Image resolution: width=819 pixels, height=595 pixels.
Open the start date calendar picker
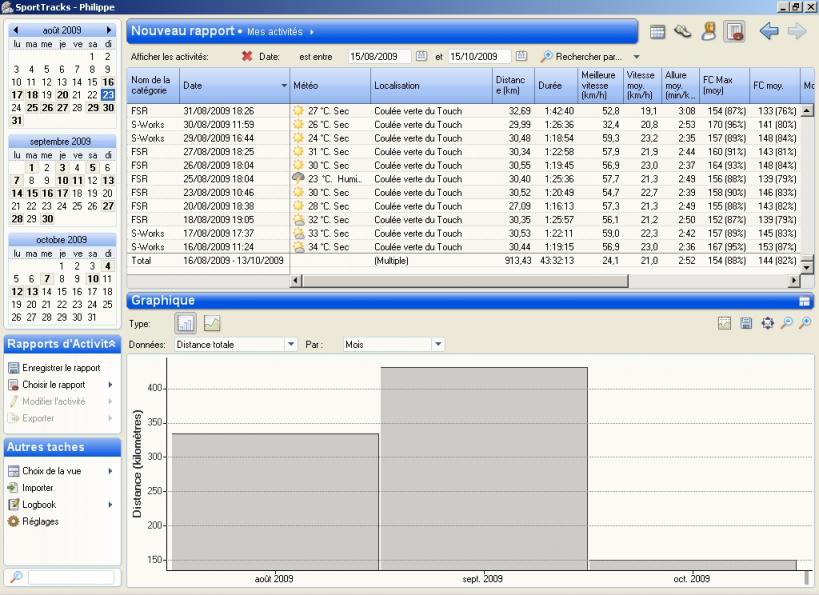click(421, 57)
